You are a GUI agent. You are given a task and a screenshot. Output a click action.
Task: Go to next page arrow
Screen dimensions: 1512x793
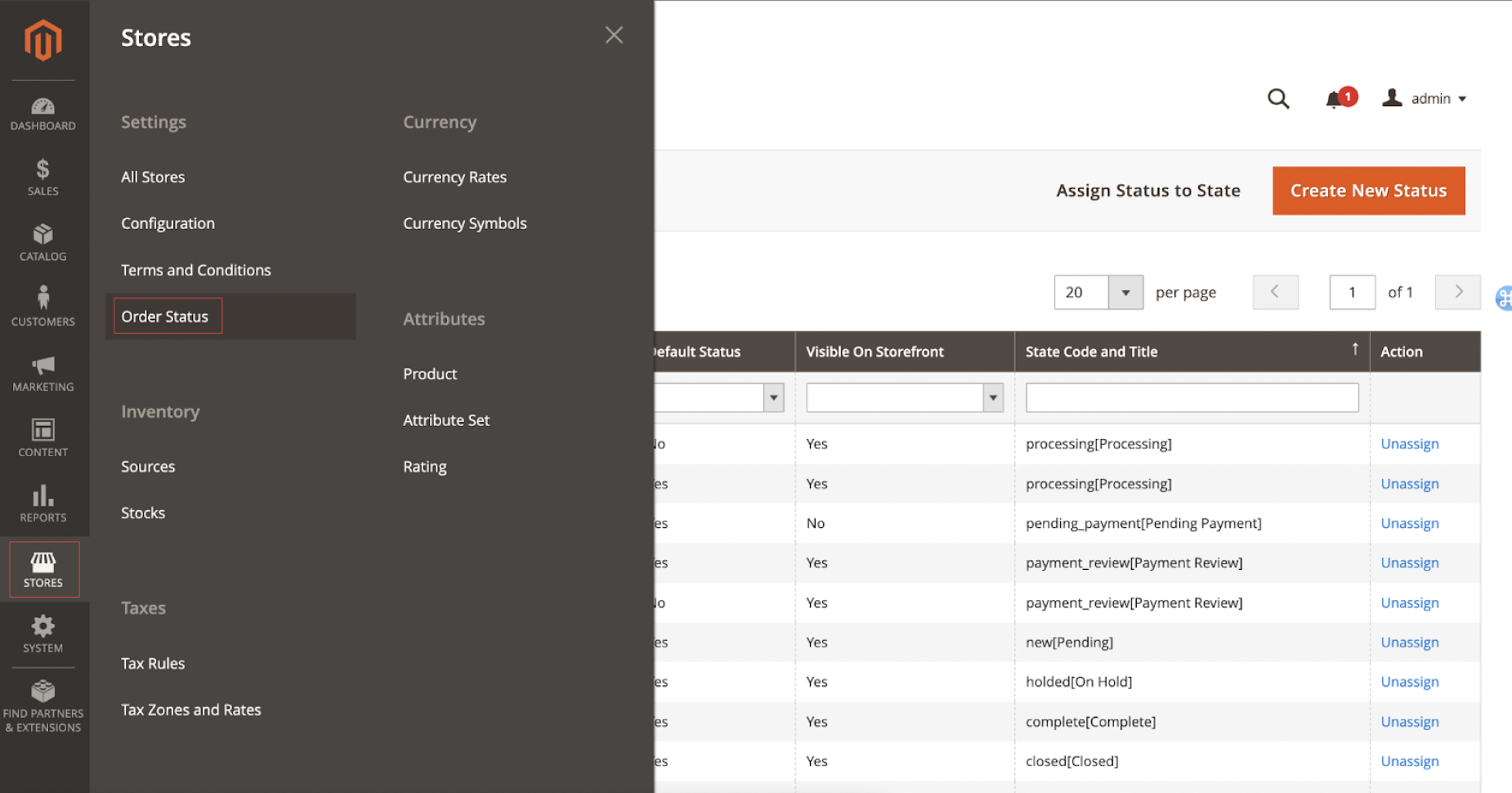pyautogui.click(x=1458, y=292)
